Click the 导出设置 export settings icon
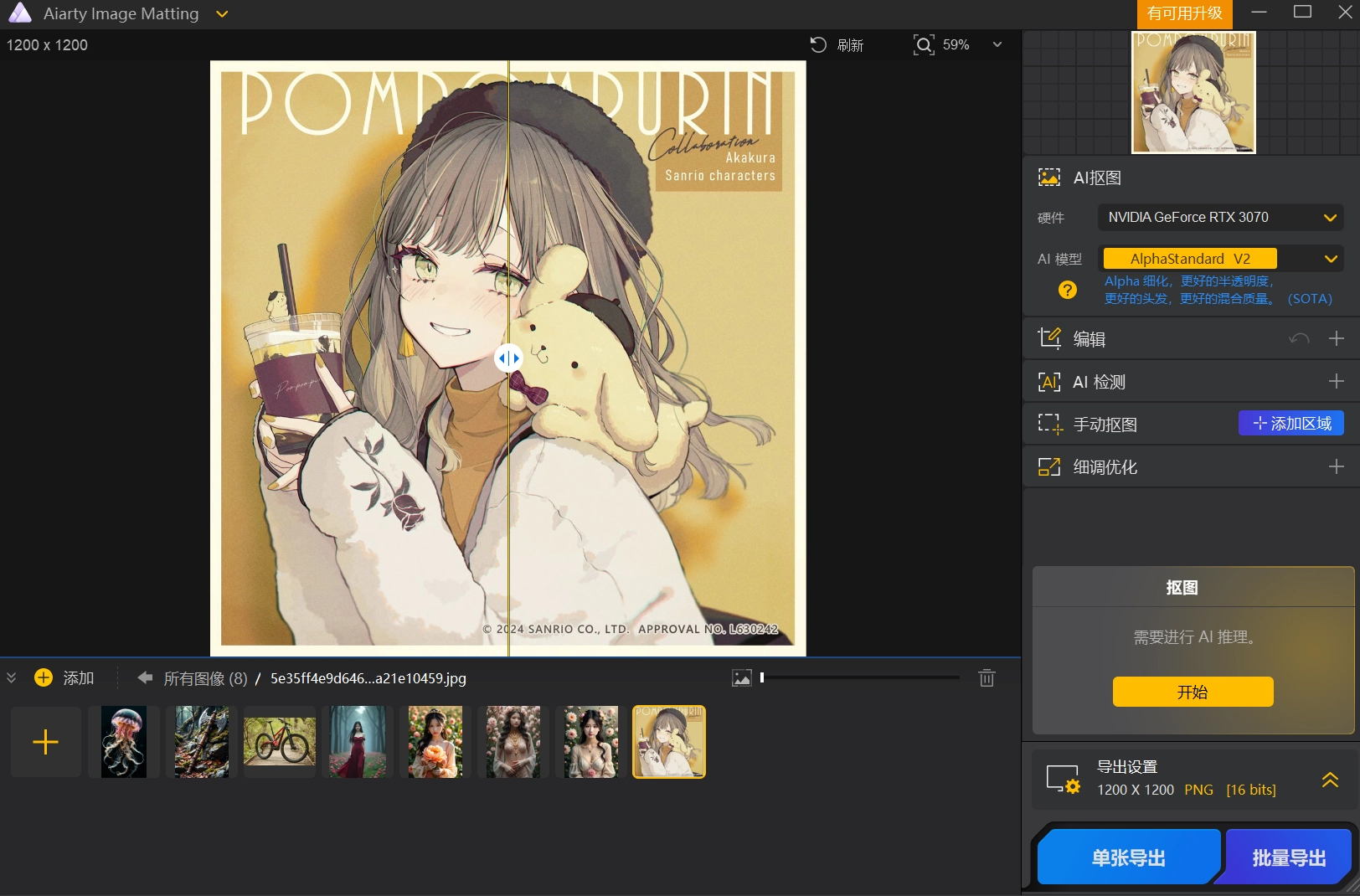This screenshot has height=896, width=1360. (x=1064, y=779)
